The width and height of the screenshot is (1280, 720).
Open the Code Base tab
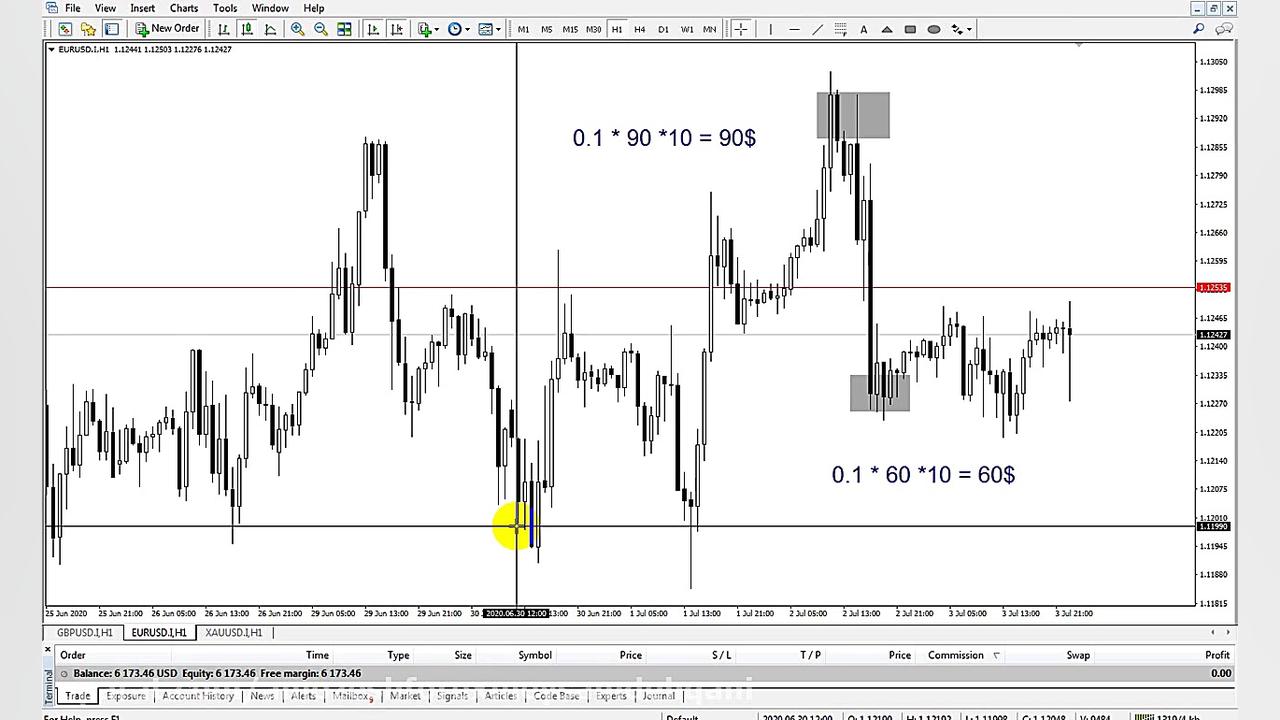[556, 696]
